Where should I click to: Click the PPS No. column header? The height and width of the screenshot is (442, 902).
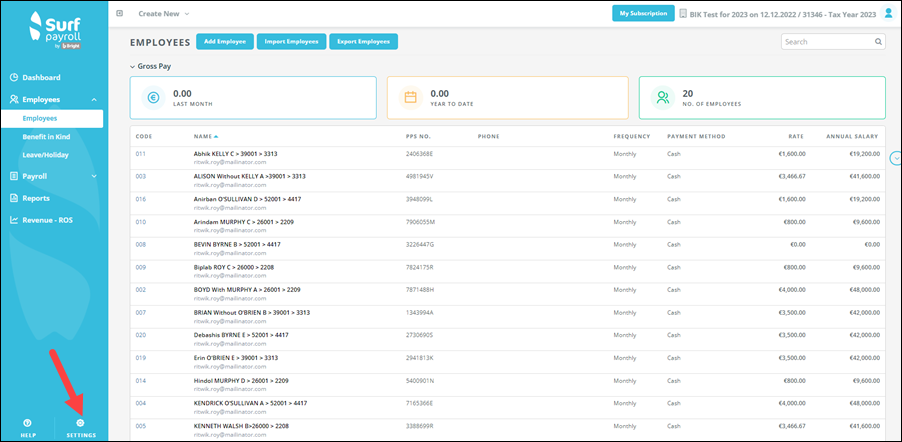point(418,137)
